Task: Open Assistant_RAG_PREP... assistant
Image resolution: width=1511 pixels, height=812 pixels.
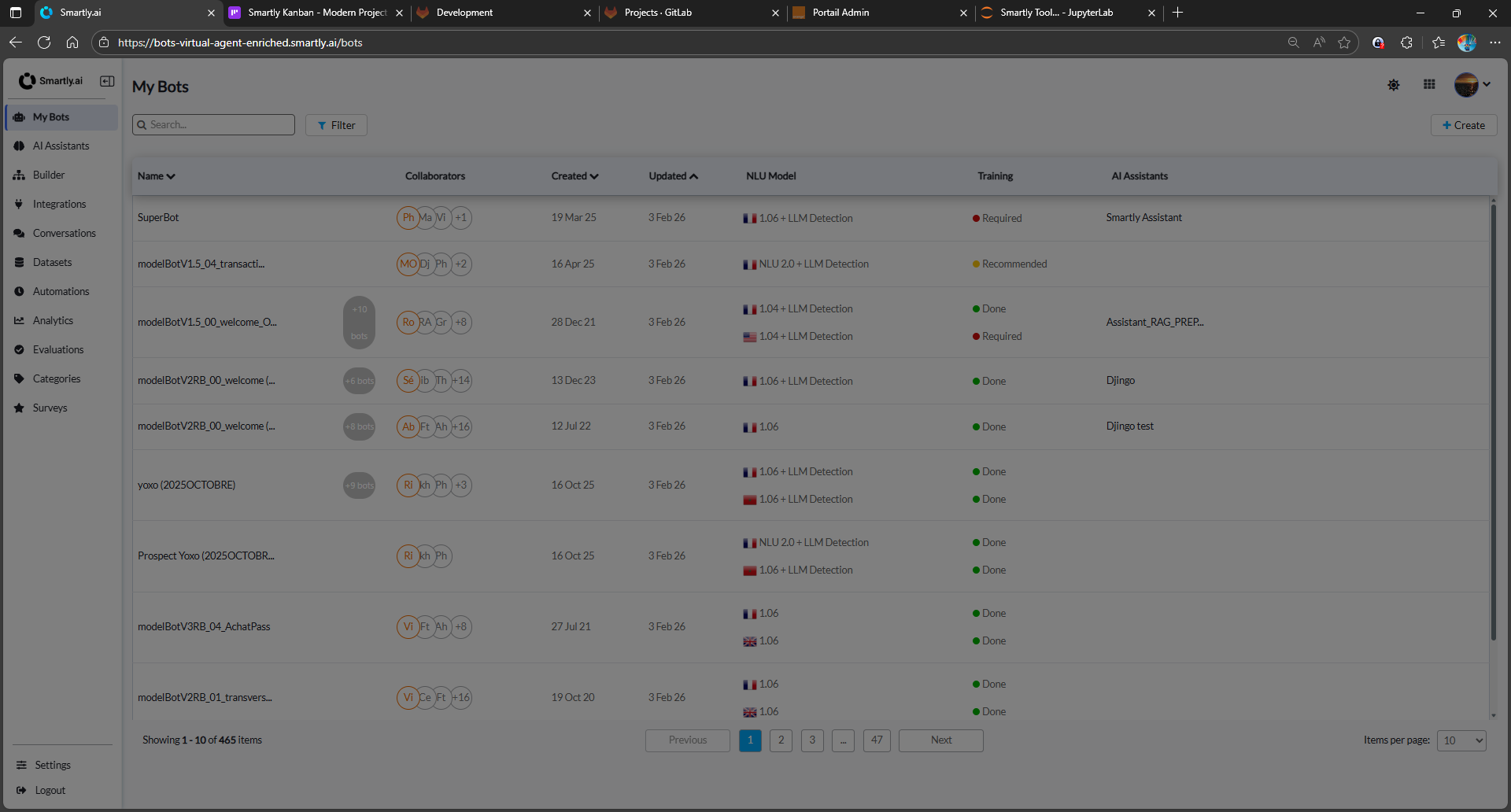Action: 1154,323
